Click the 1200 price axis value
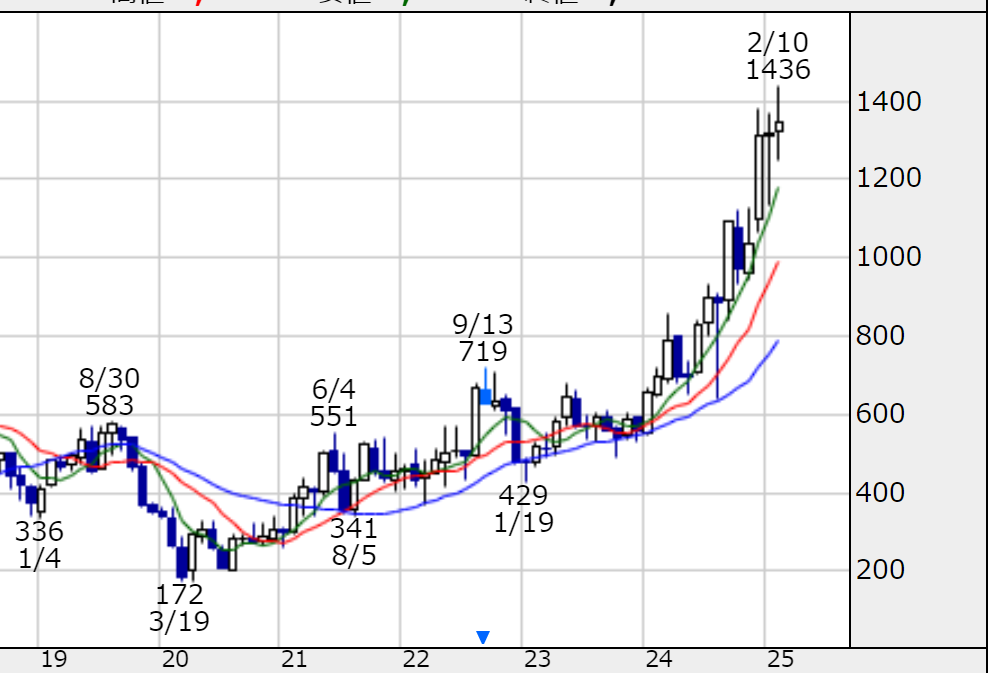Viewport: 1003px width, 673px height. click(888, 178)
